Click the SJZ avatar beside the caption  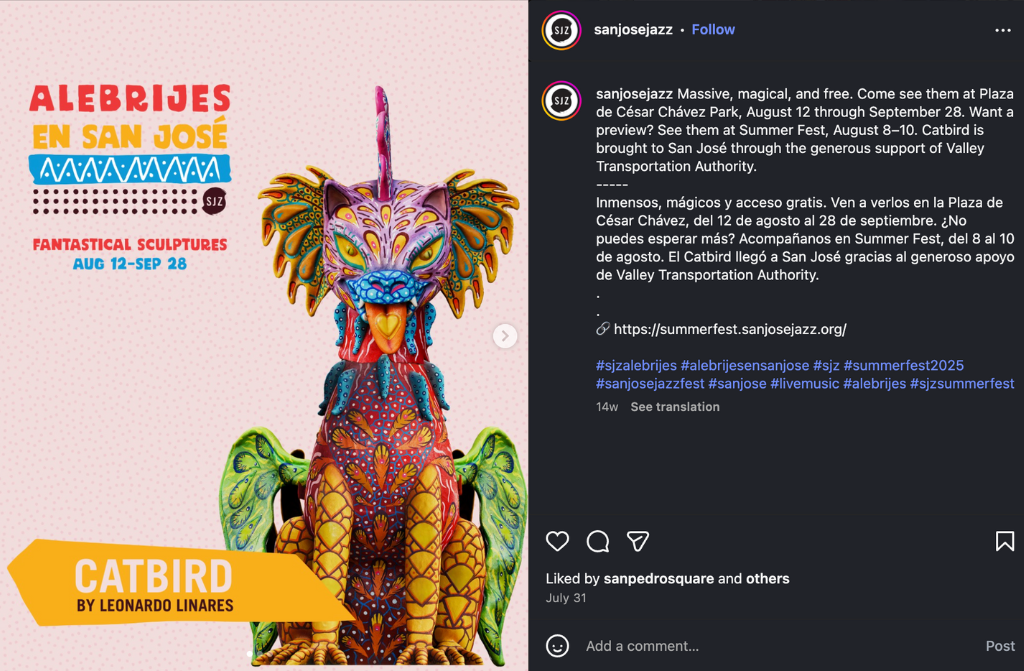(561, 101)
